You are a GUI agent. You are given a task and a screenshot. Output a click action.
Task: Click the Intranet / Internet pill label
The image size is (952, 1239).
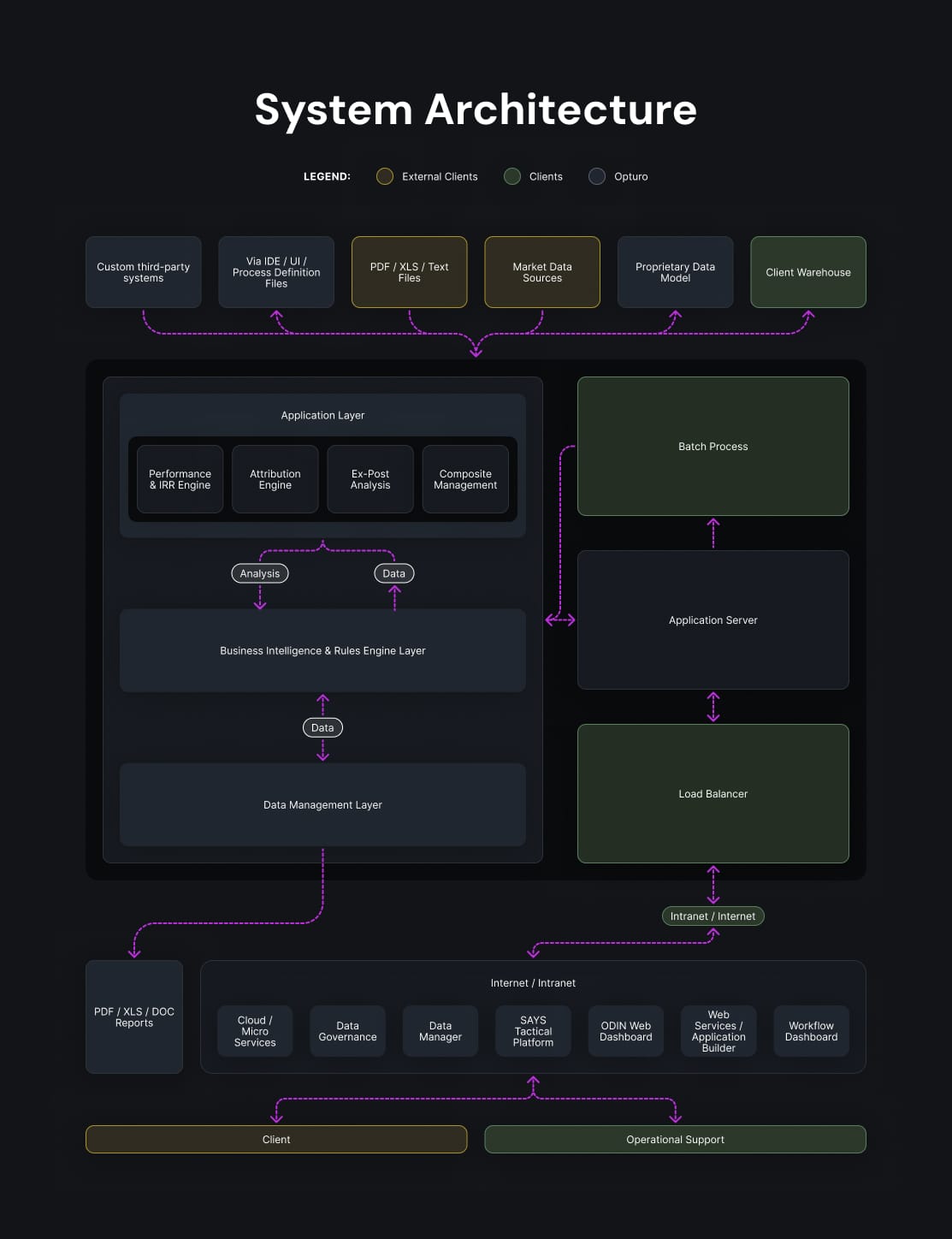713,916
